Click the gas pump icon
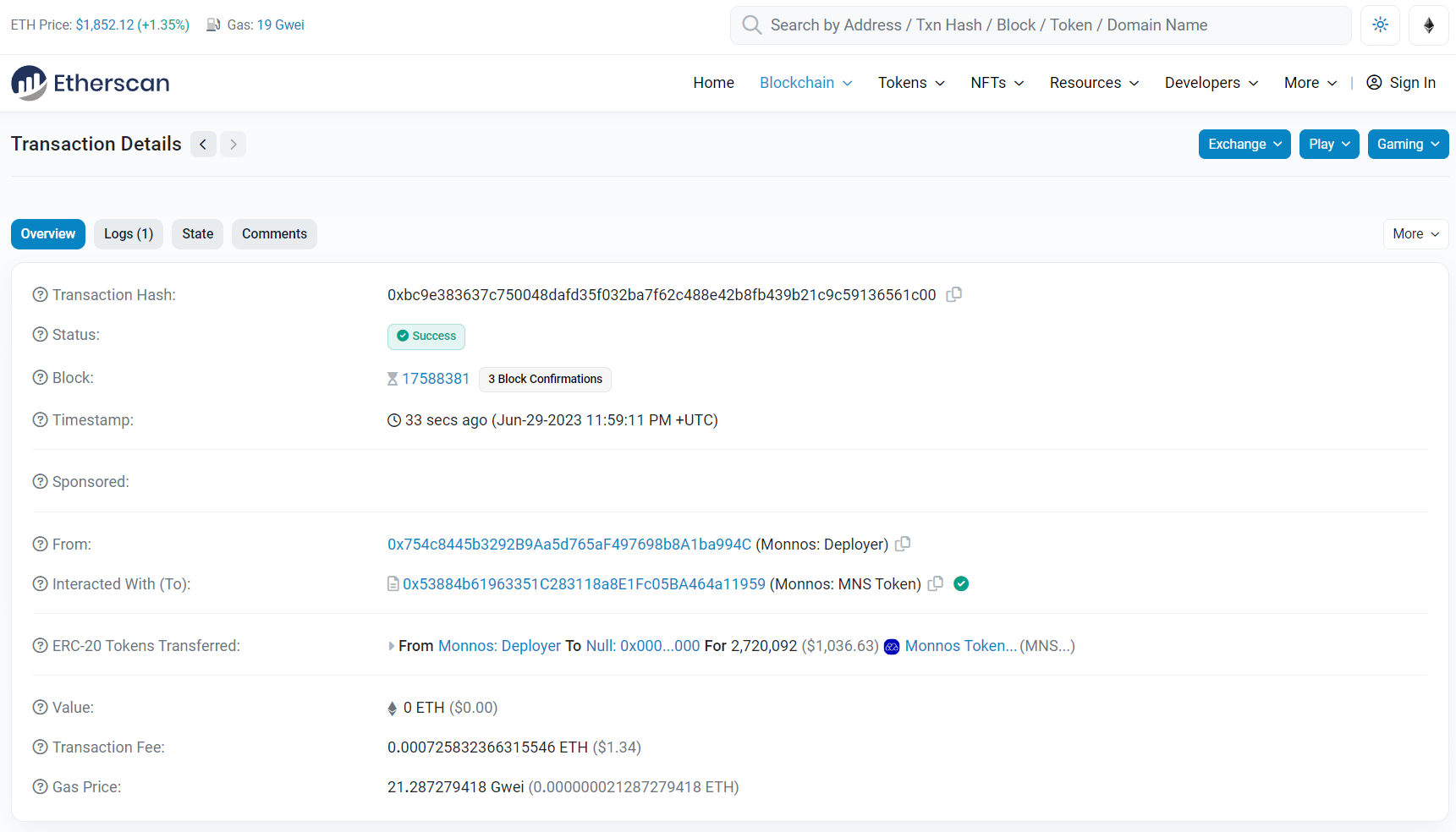 pyautogui.click(x=214, y=25)
